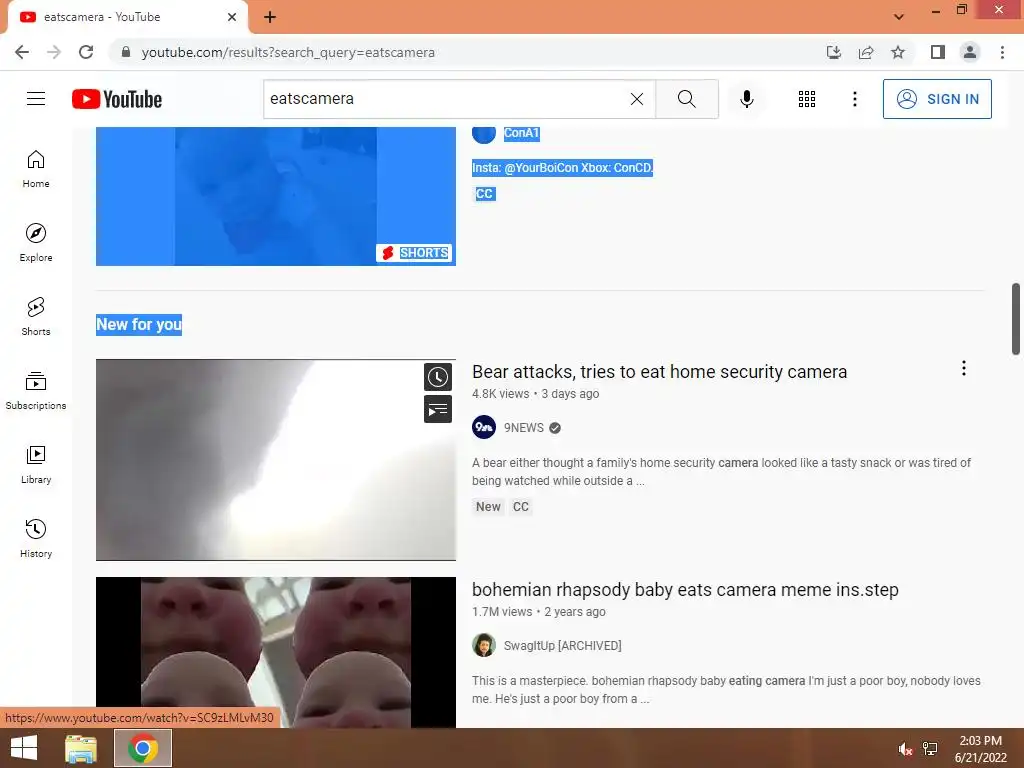Click the SIGN IN button
Screen dimensions: 1024x768
tap(937, 99)
